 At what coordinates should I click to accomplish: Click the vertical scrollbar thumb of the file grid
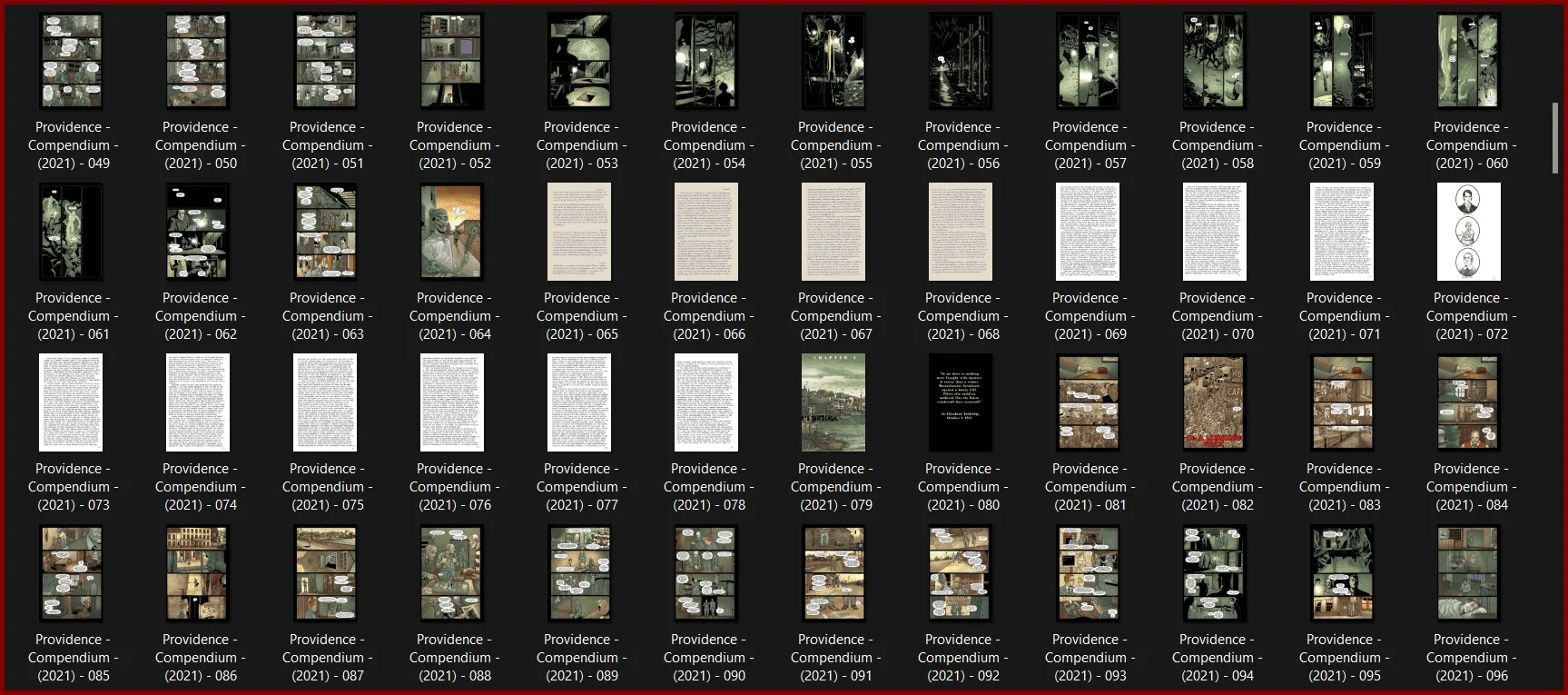click(1555, 137)
